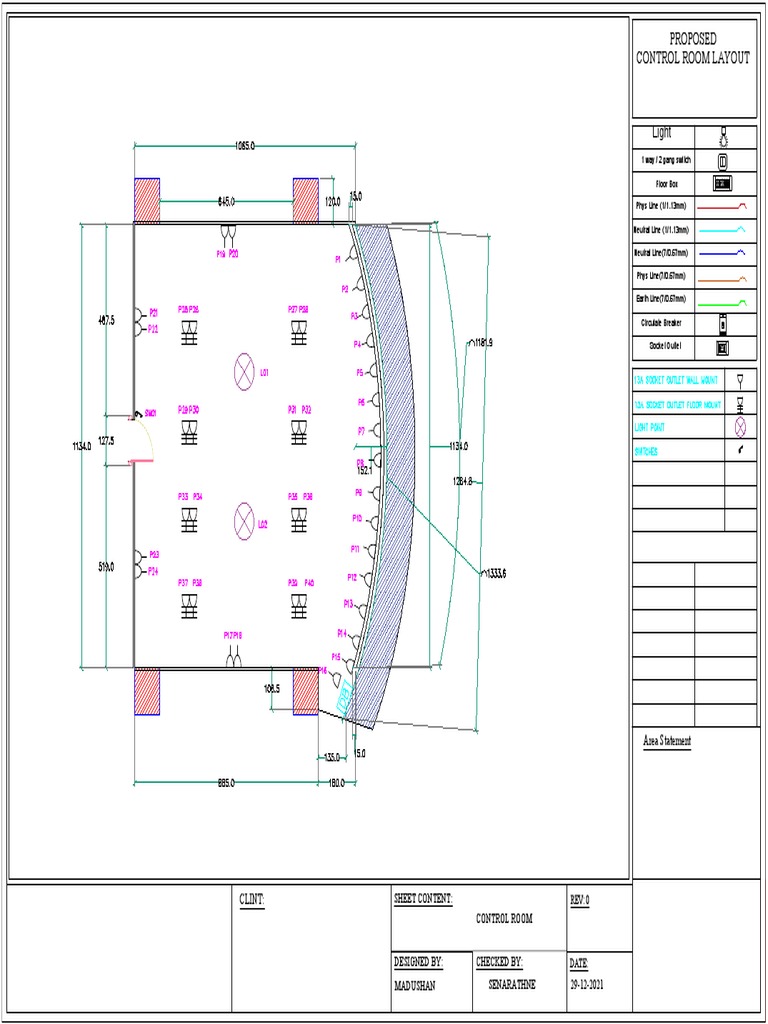Click the 127.5 door dimension text
The image size is (768, 1024).
106,441
